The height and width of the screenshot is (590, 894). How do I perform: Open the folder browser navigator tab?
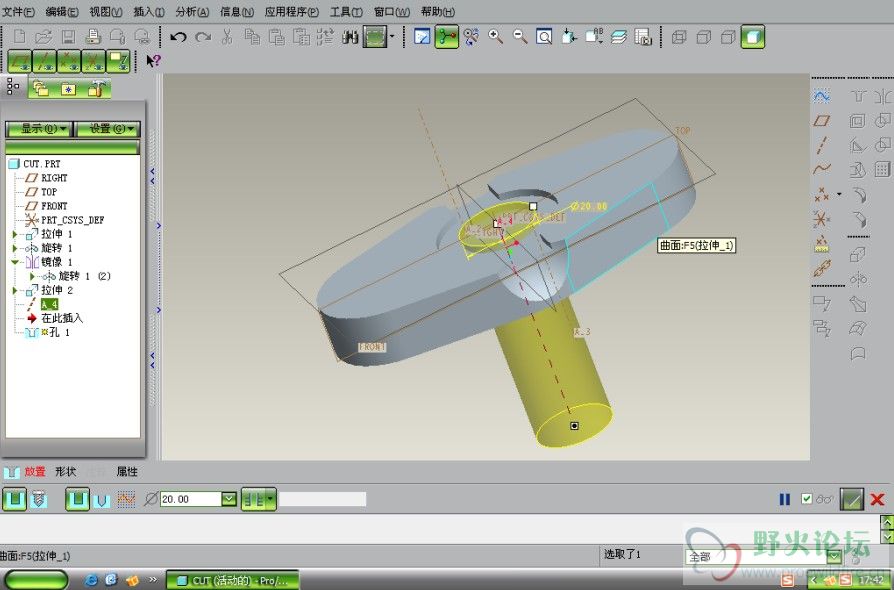pyautogui.click(x=40, y=88)
